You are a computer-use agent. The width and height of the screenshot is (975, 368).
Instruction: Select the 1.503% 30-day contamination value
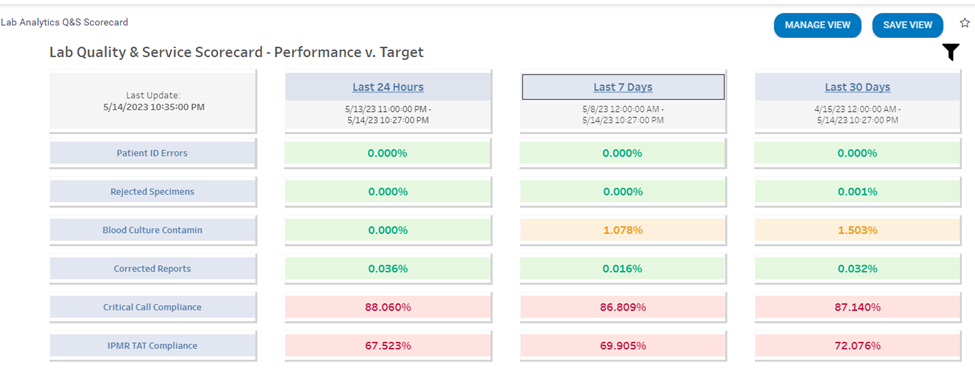(x=857, y=230)
